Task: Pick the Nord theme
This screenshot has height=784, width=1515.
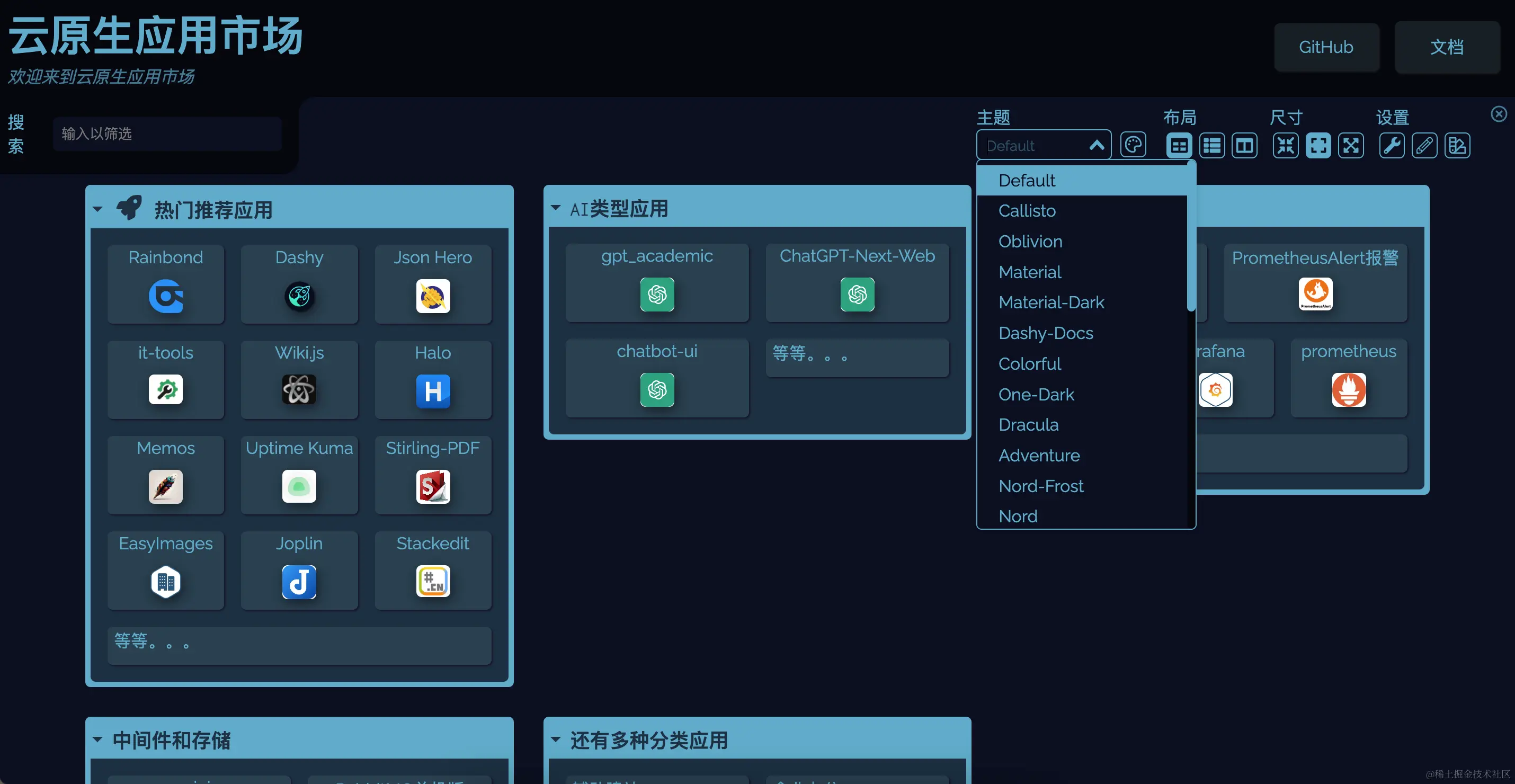Action: (1082, 515)
